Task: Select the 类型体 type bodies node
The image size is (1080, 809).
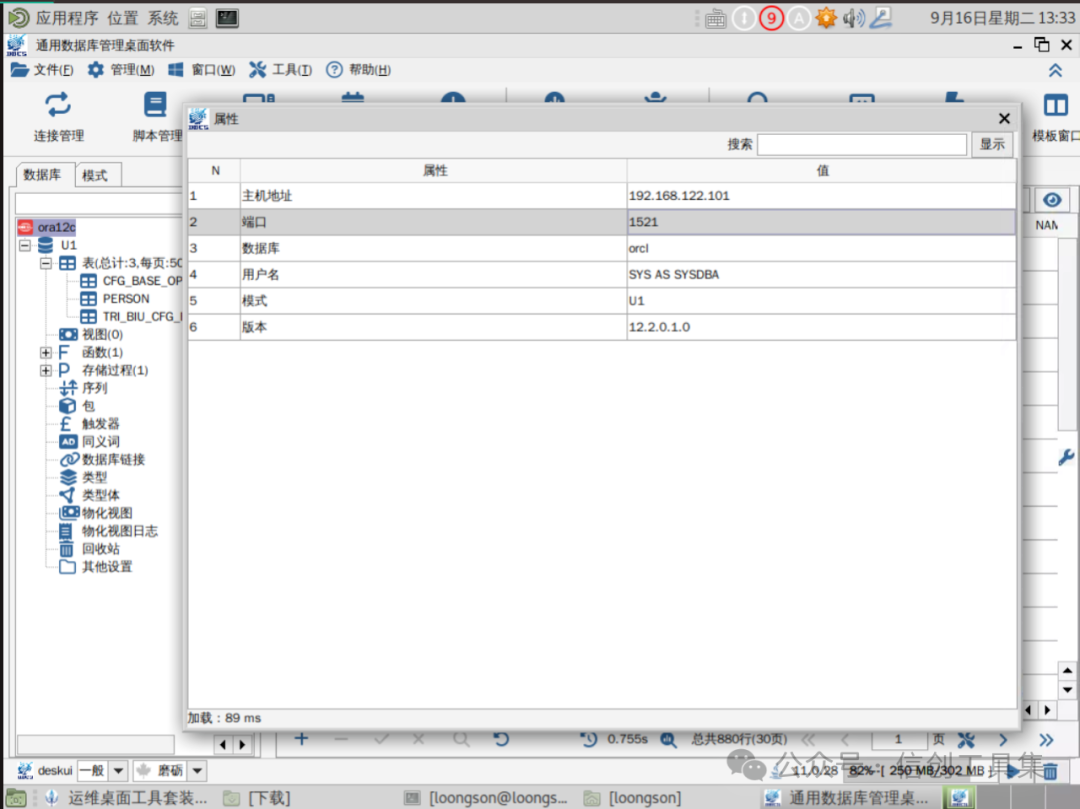Action: coord(101,496)
